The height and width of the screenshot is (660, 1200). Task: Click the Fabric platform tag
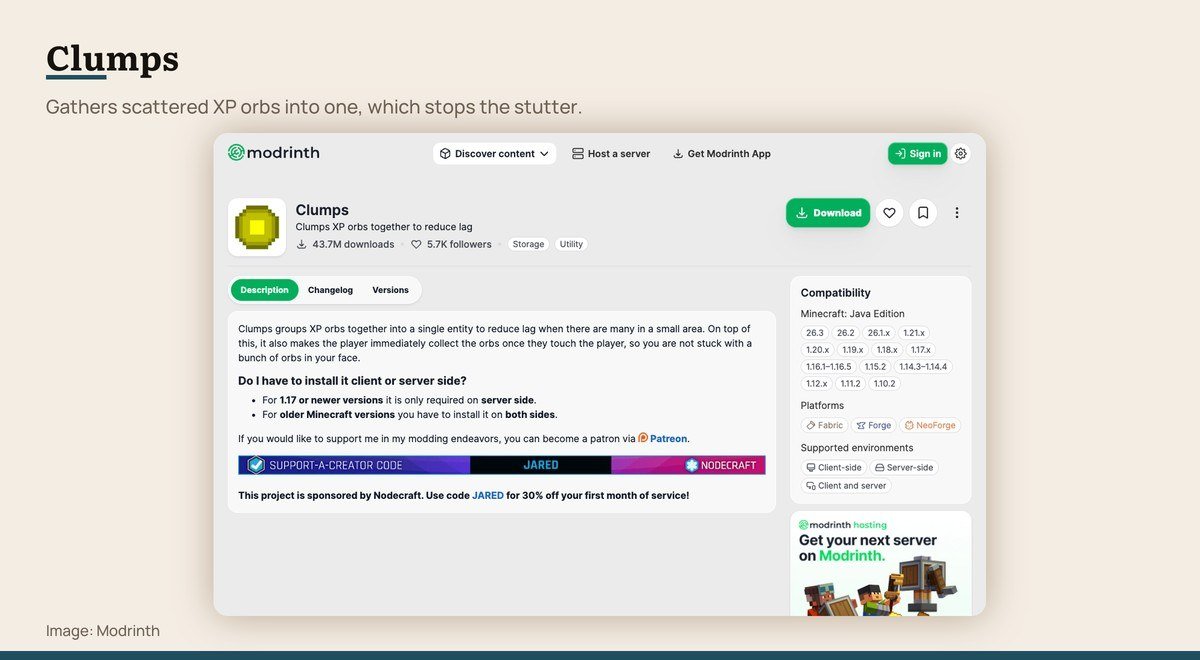(x=825, y=425)
